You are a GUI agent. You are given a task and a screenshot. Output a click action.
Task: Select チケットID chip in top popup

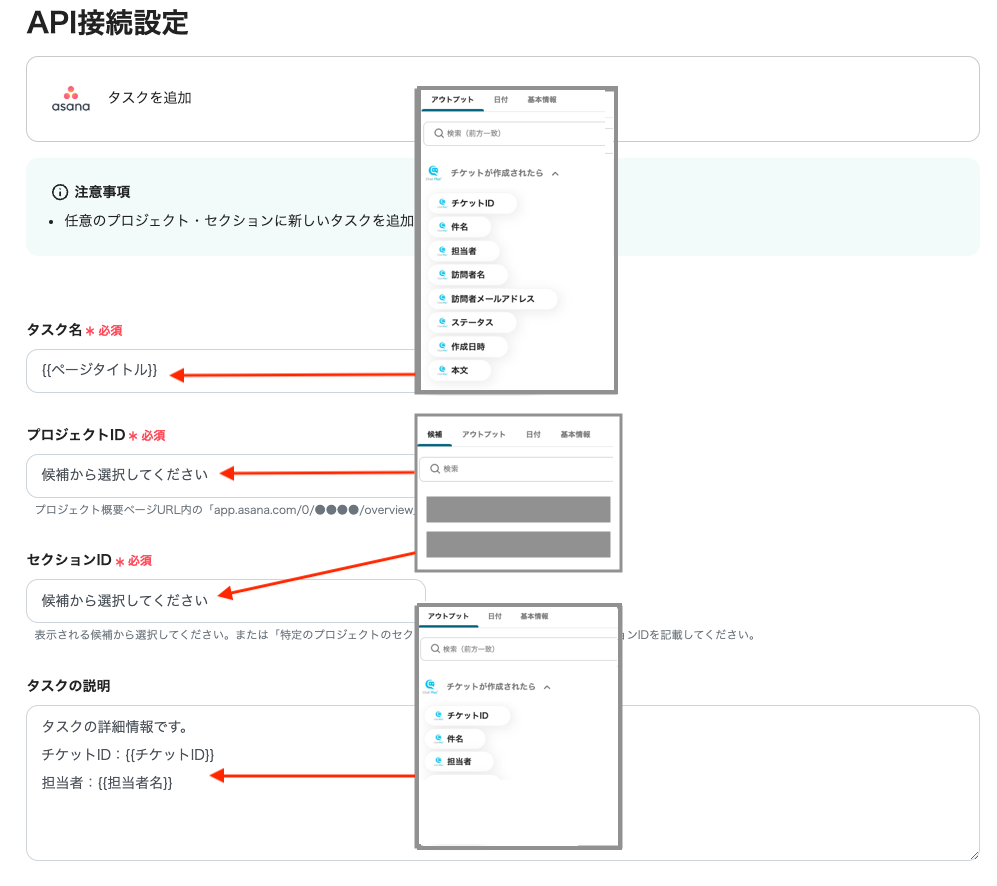472,203
